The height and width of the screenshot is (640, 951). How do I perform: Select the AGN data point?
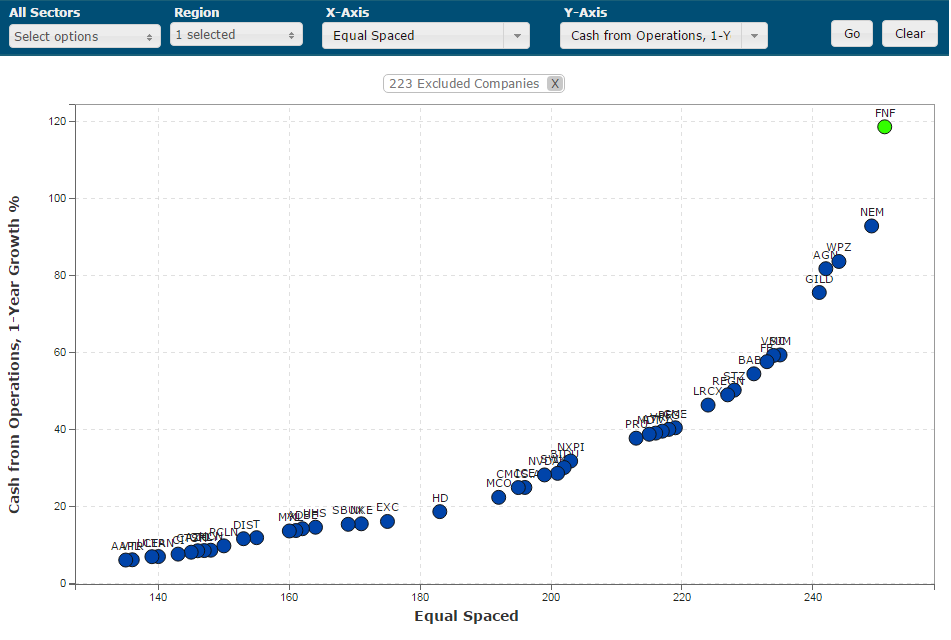click(x=825, y=269)
